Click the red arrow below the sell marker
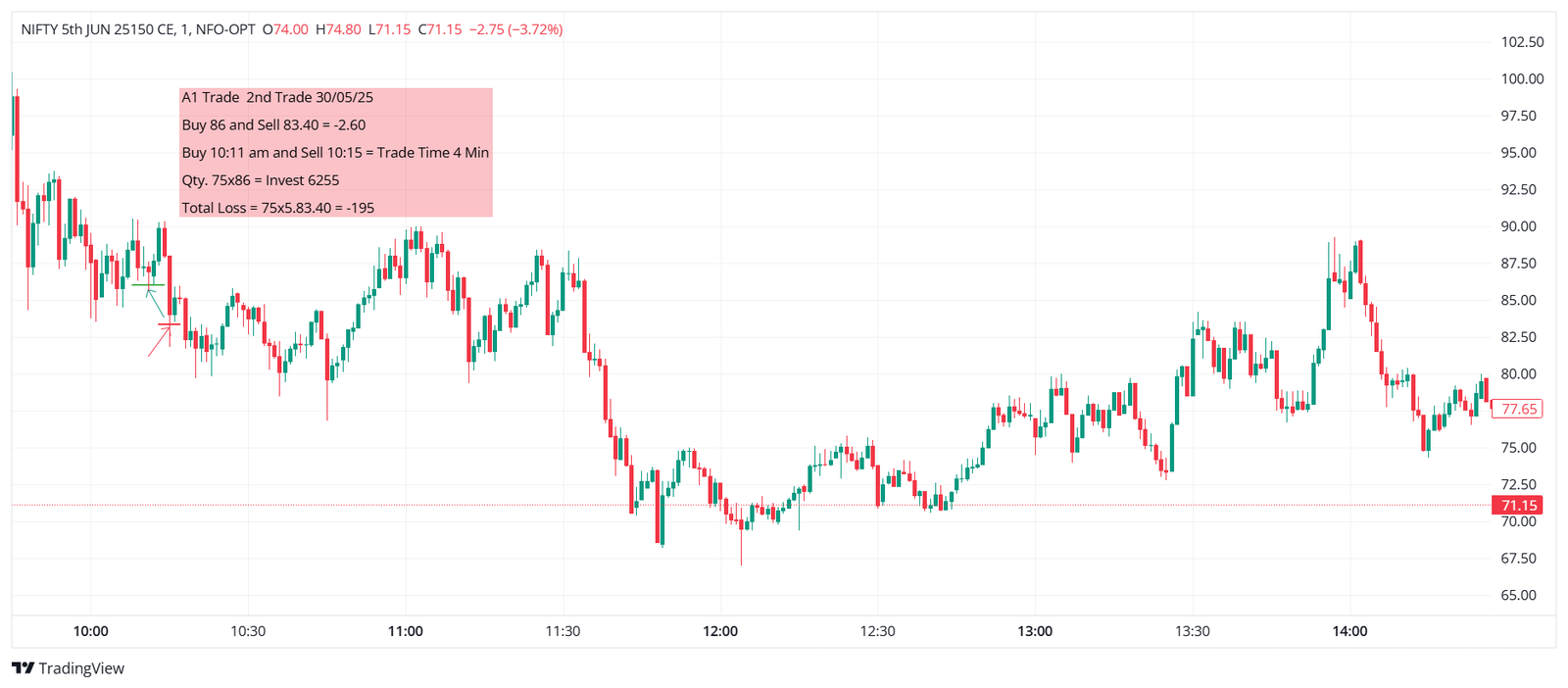The width and height of the screenshot is (1568, 688). [159, 341]
